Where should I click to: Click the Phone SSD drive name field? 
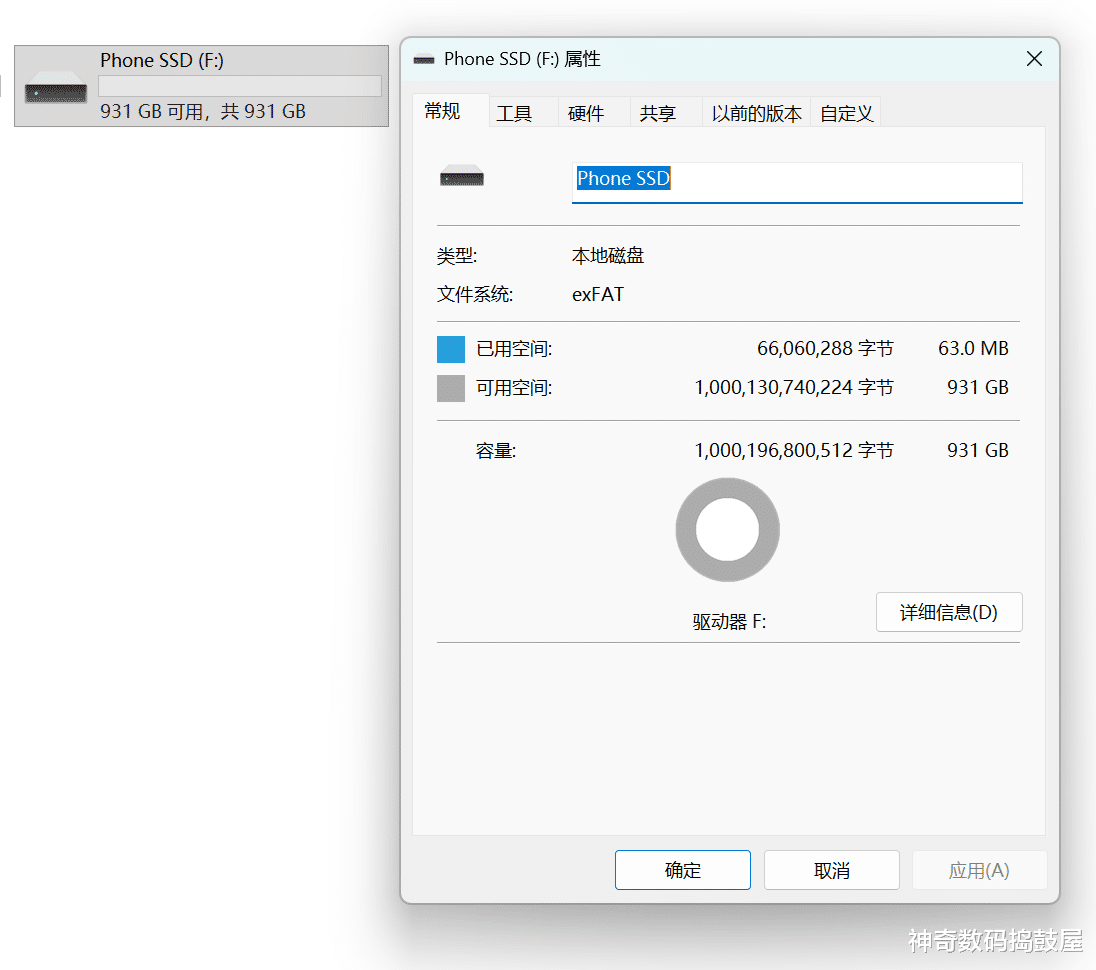pyautogui.click(x=797, y=182)
